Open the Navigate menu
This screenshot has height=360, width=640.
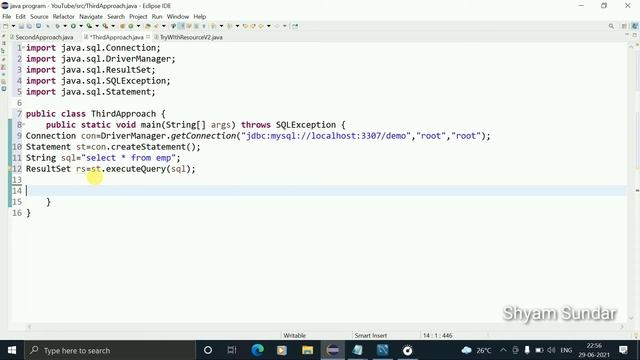coord(91,16)
